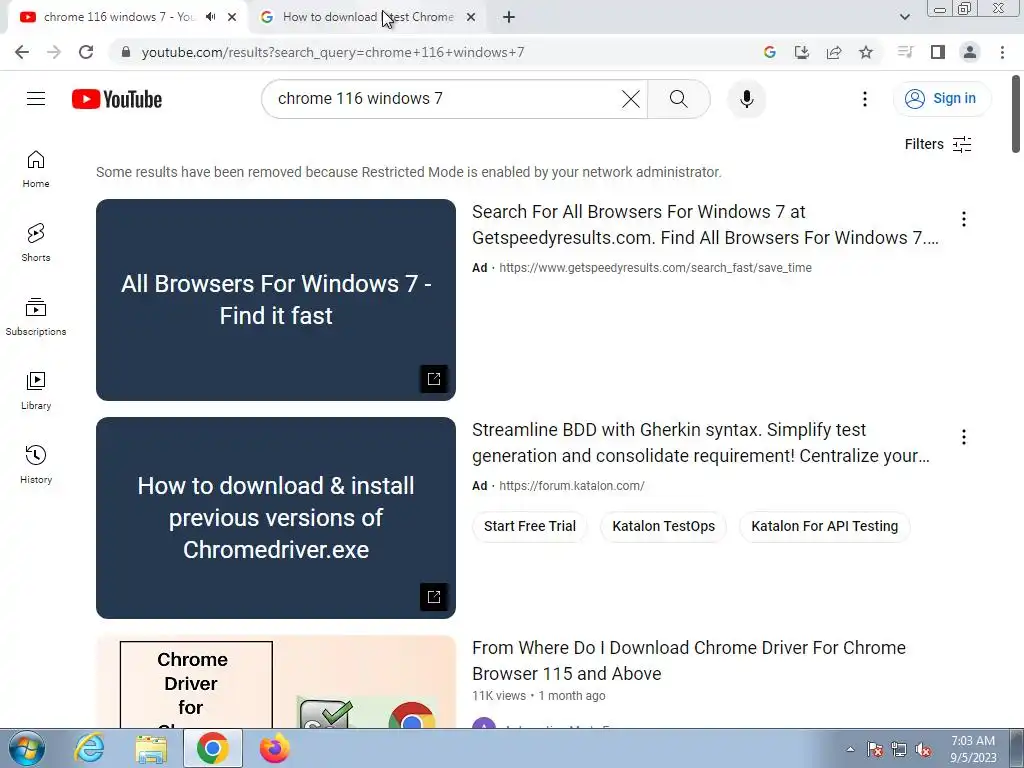
Task: Open Subscriptions from the sidebar
Action: pos(36,317)
